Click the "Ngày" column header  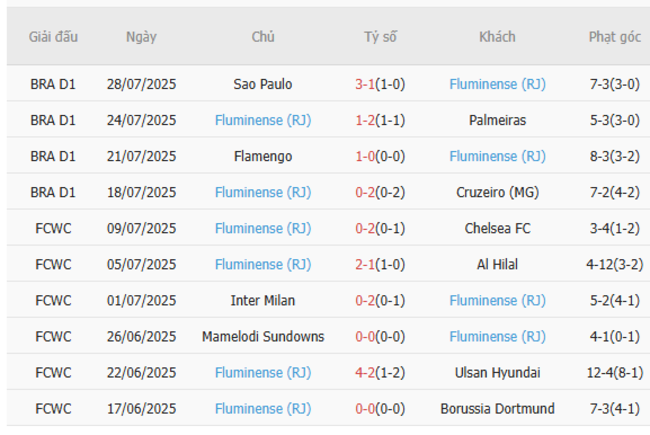tap(141, 37)
